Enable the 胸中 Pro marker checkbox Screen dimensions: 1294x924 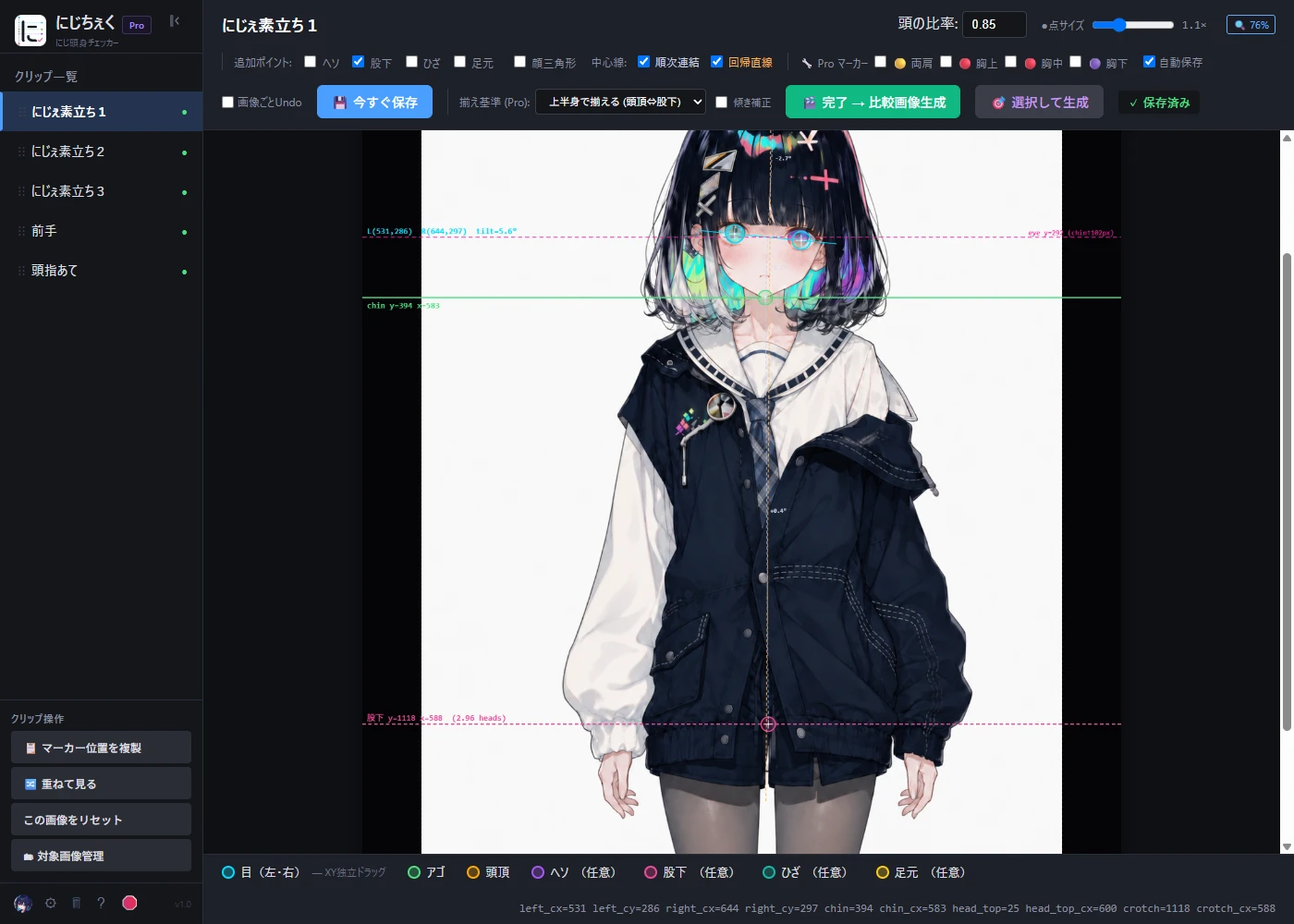(1011, 62)
